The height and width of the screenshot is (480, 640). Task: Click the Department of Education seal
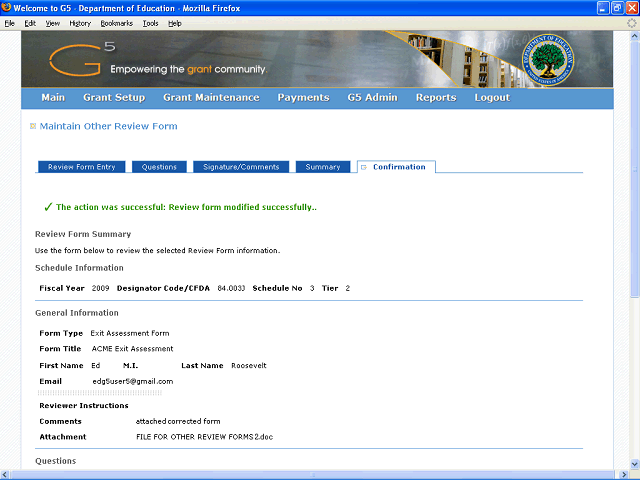pyautogui.click(x=548, y=60)
